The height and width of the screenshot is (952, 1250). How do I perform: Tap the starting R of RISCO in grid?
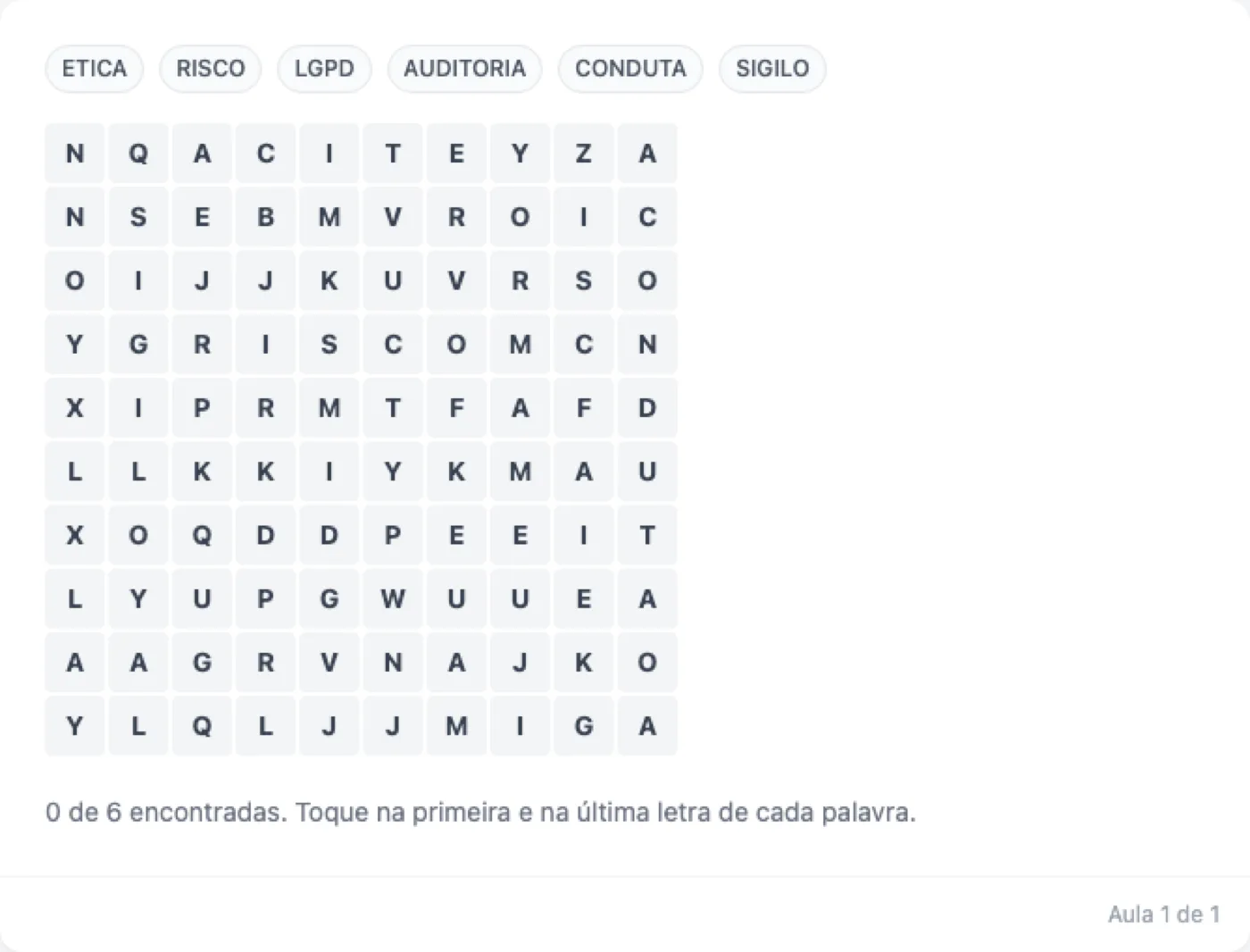tap(202, 344)
